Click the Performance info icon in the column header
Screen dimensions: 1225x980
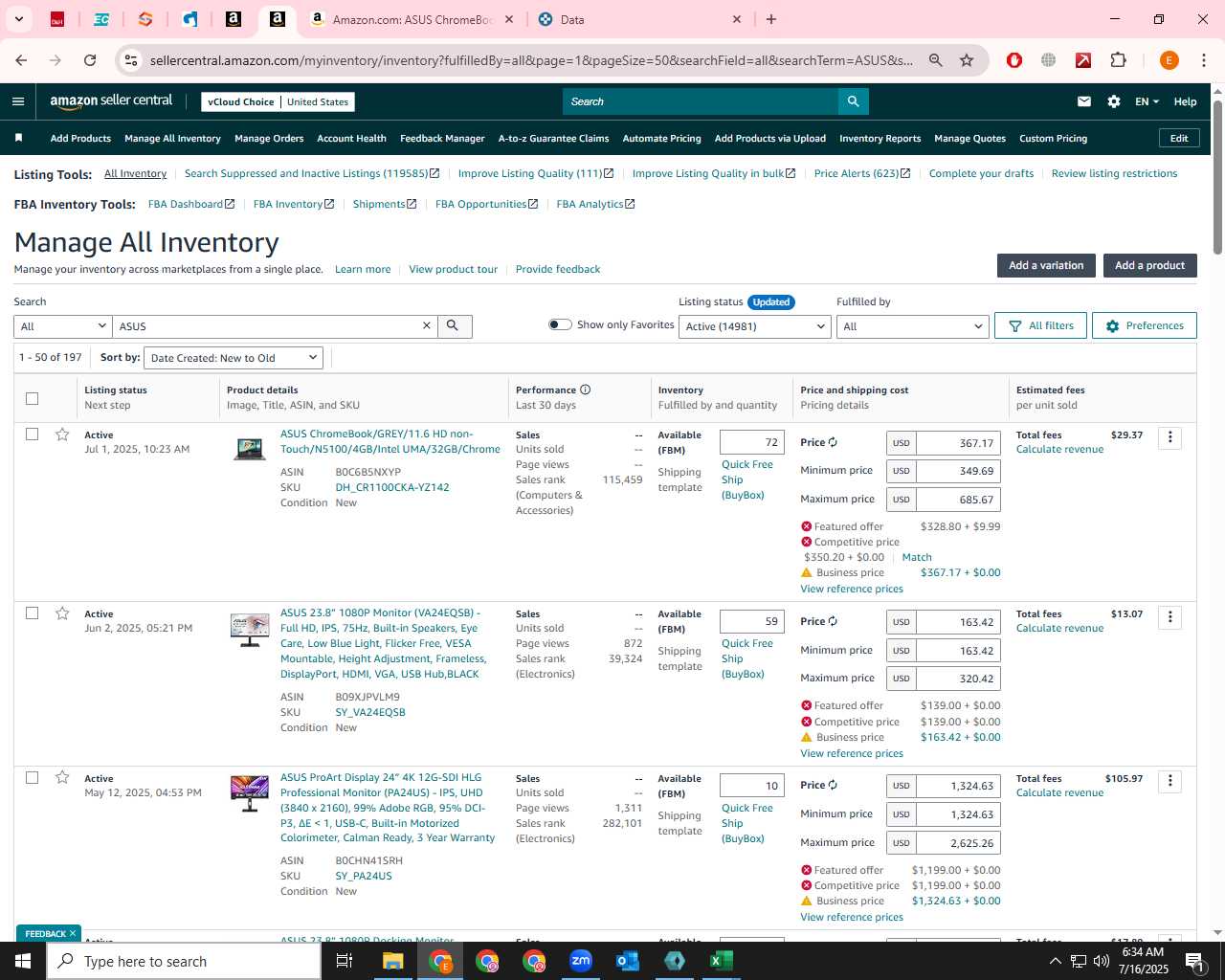pos(585,390)
